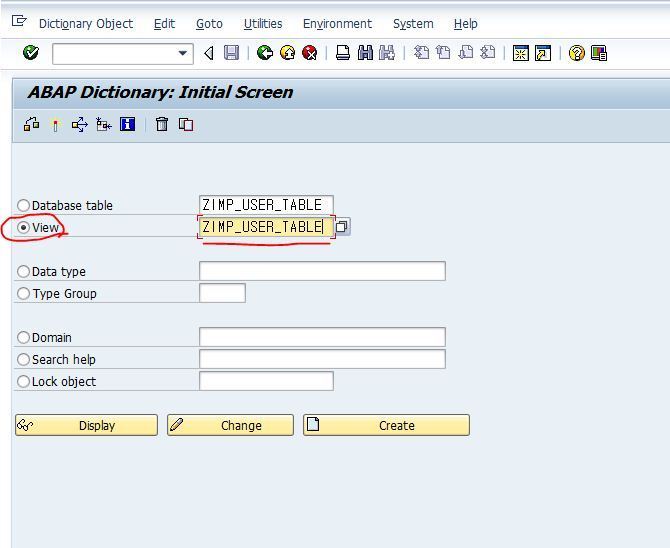Click the Last Page icon

coord(488,53)
